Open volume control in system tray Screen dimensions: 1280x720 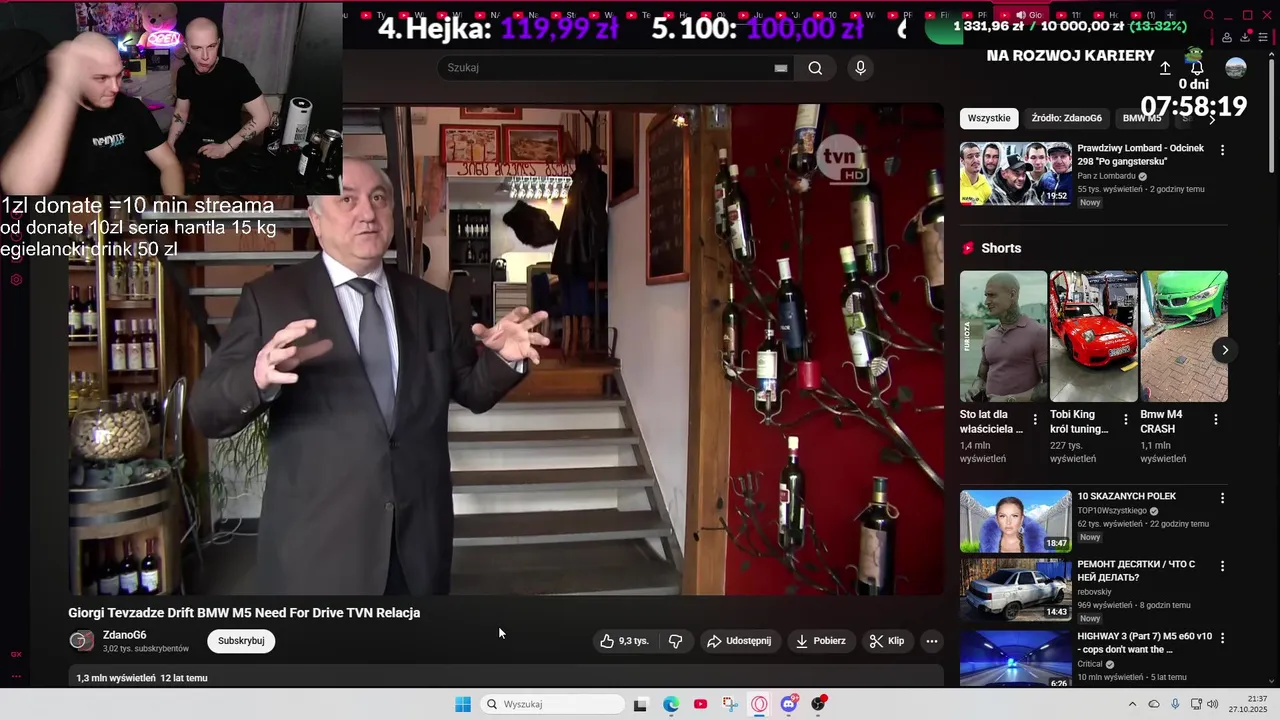(1213, 704)
